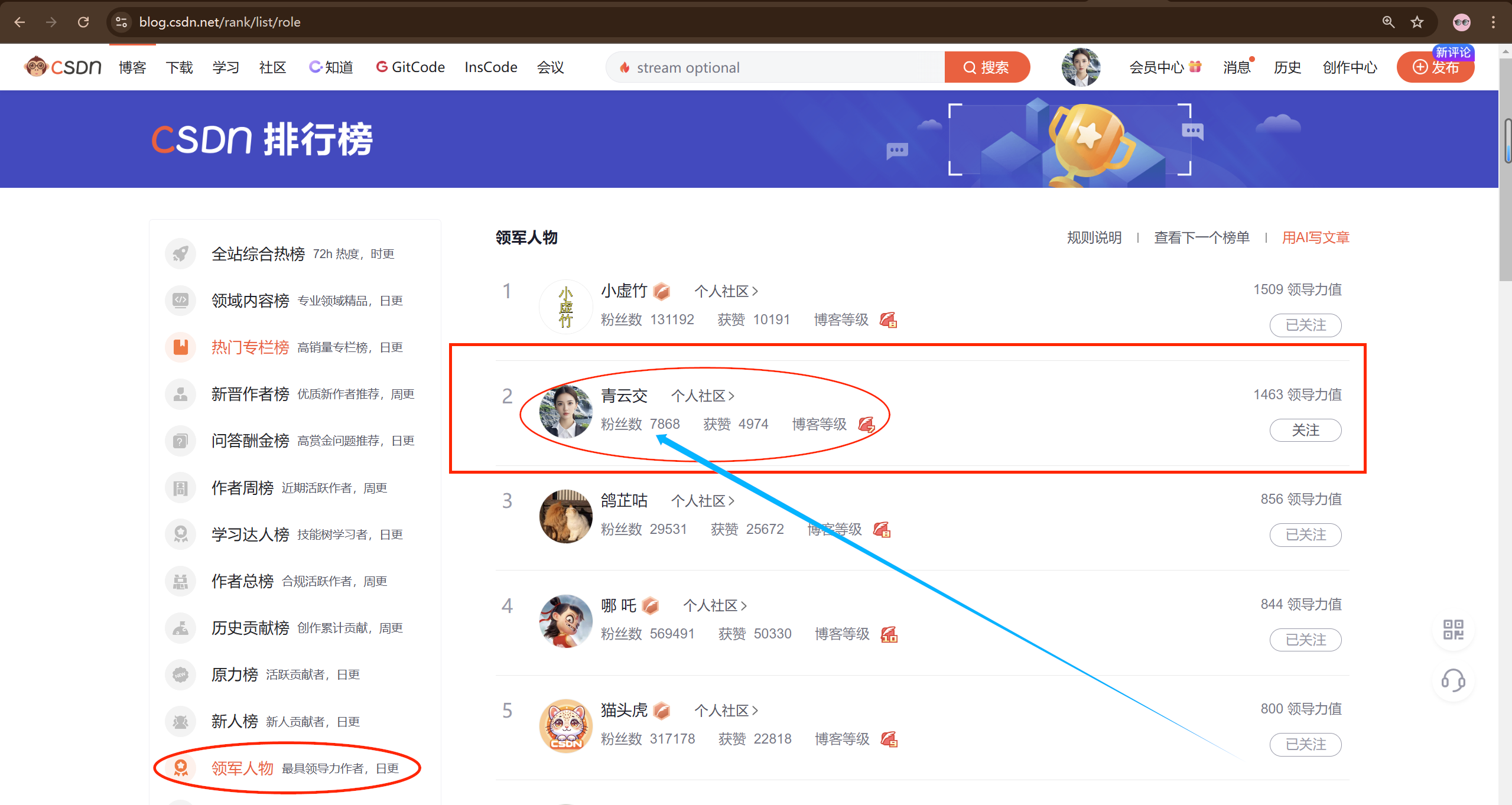This screenshot has height=805, width=1512.
Task: Open the C知道 nav item
Action: pyautogui.click(x=331, y=67)
